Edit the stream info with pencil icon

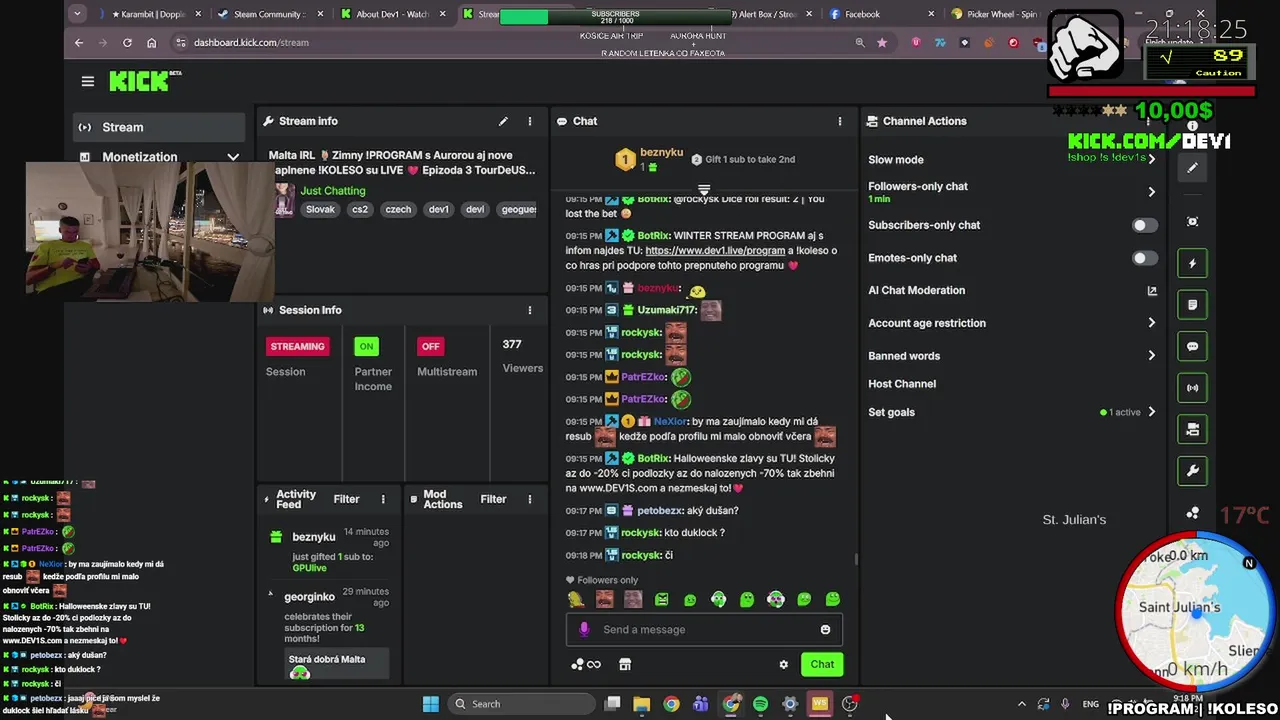[x=503, y=121]
